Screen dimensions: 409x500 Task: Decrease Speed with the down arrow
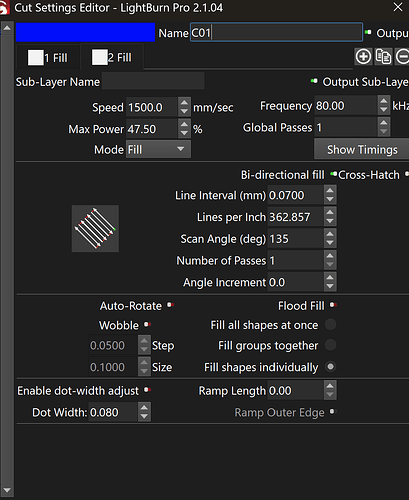pyautogui.click(x=184, y=111)
